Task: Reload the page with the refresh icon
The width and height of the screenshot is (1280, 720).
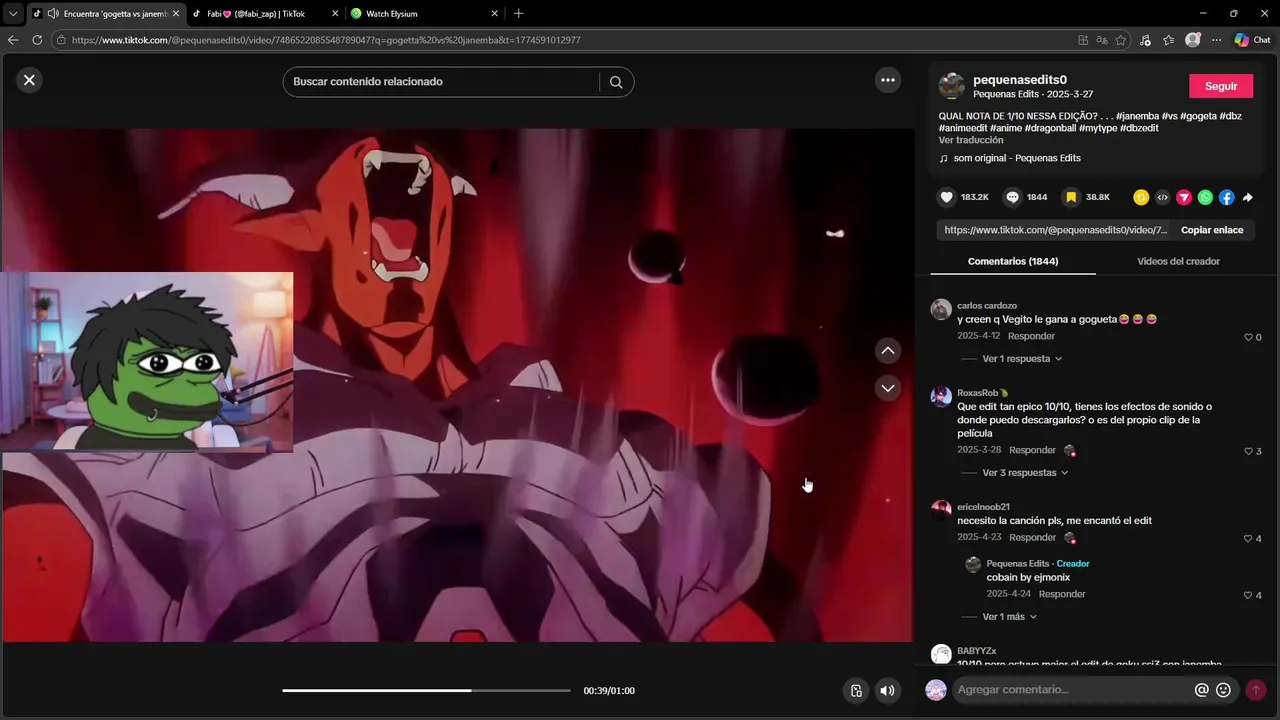Action: [x=37, y=40]
